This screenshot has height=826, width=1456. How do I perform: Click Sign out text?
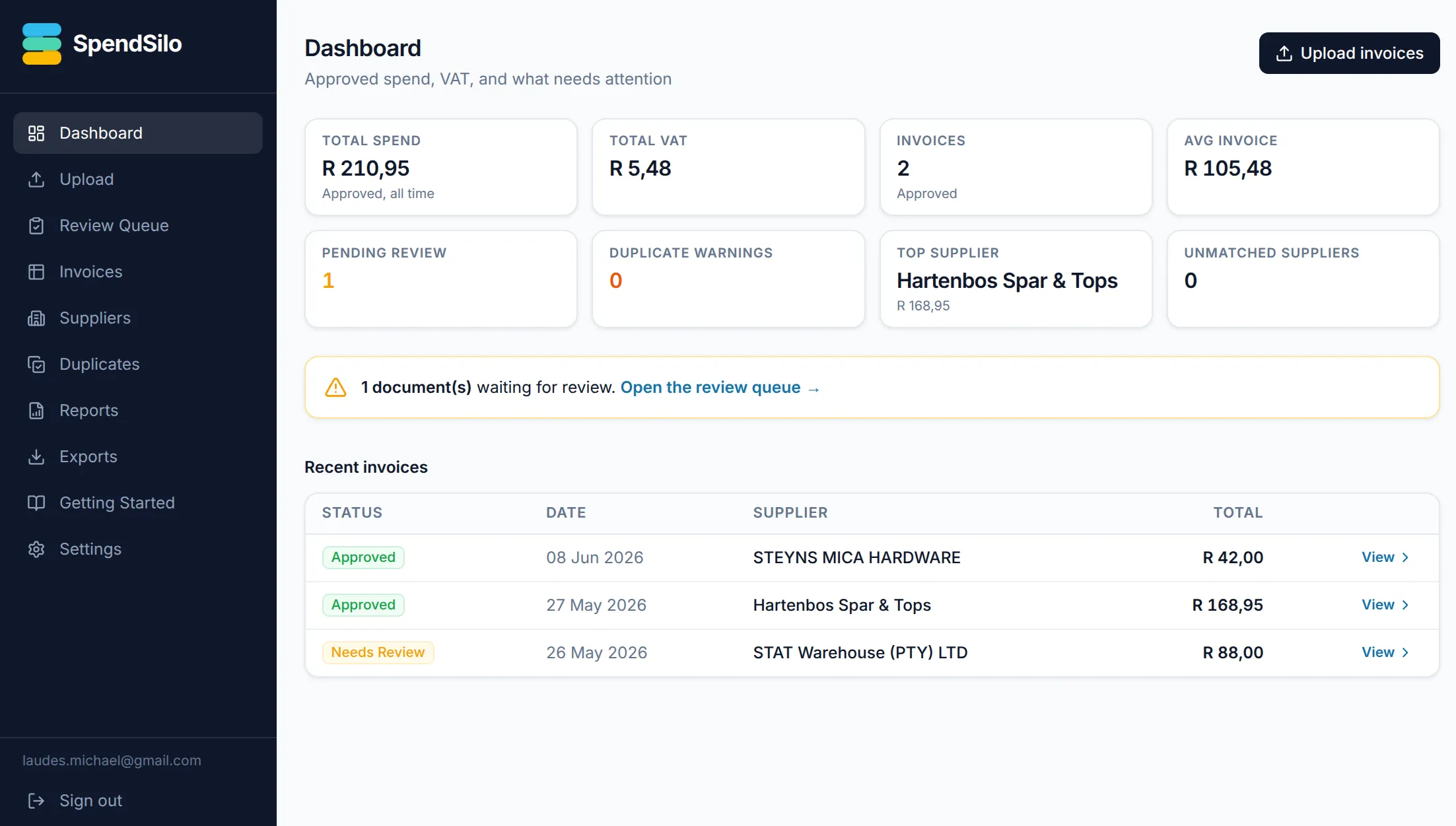coord(90,801)
